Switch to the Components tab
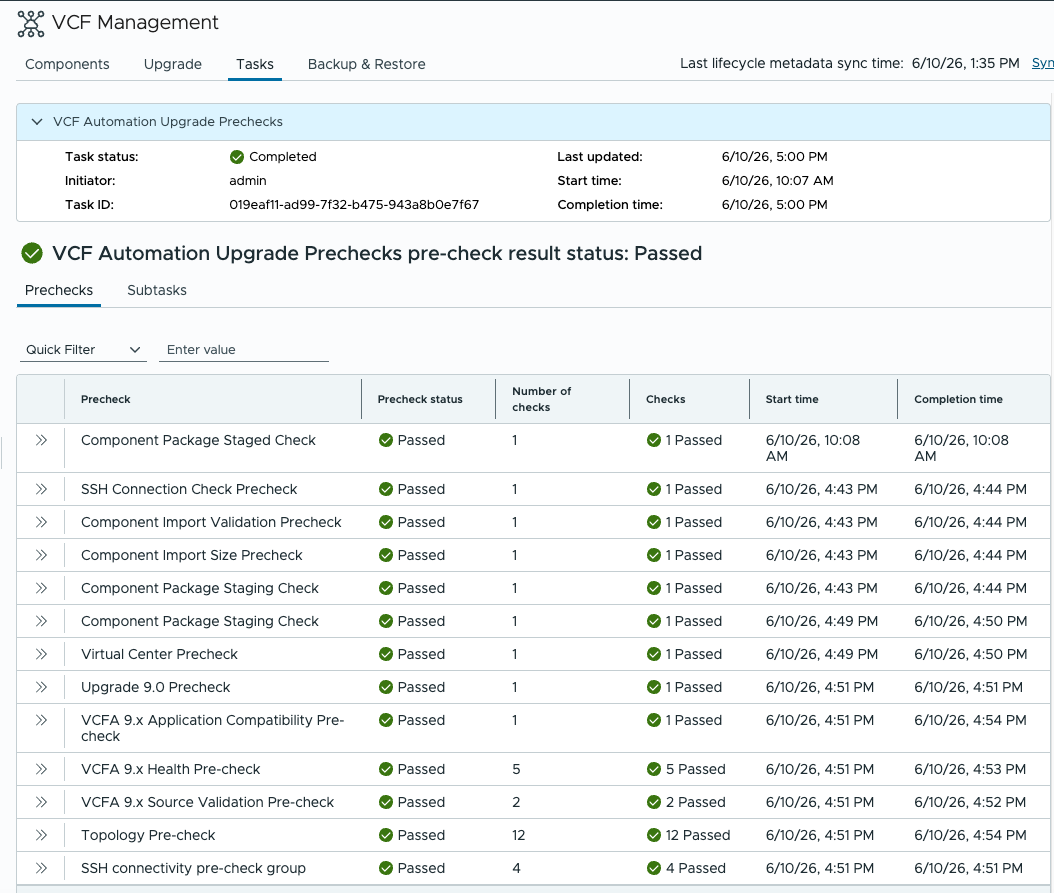The width and height of the screenshot is (1054, 893). [x=67, y=64]
